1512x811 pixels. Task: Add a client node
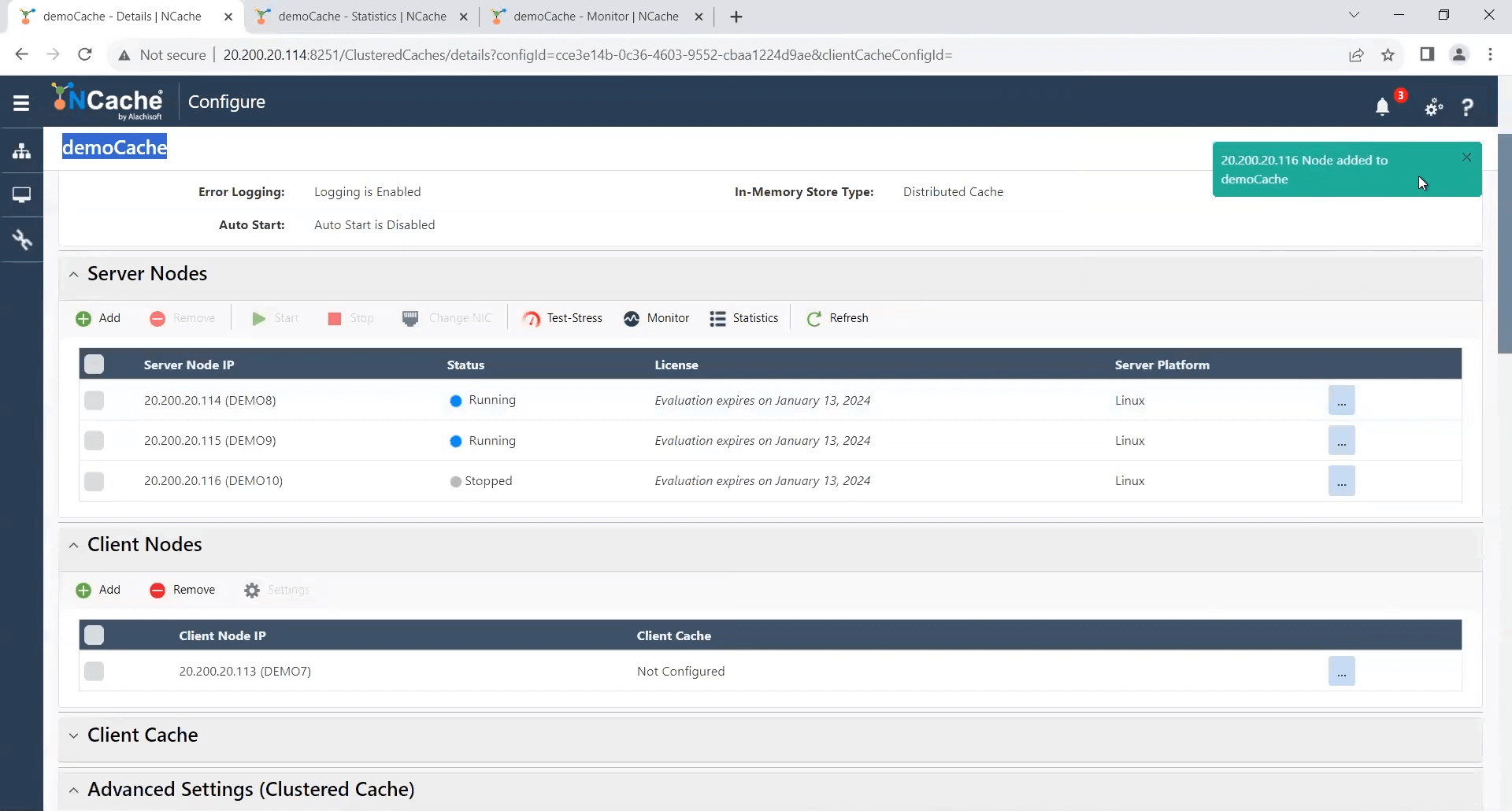point(98,590)
